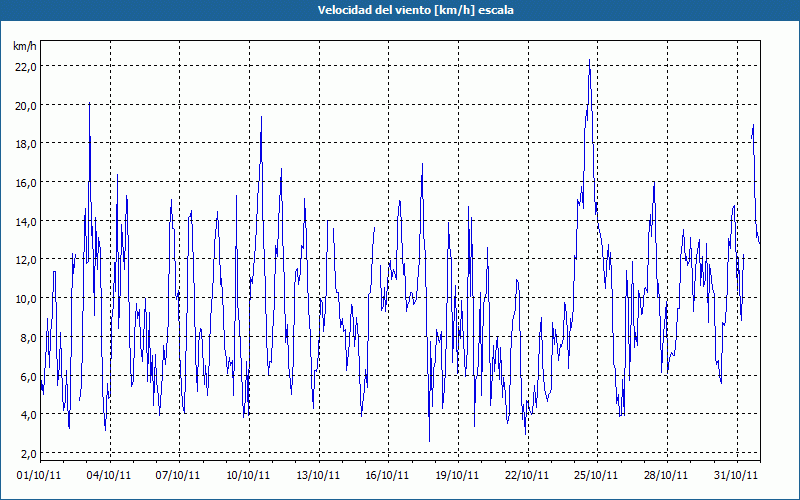Click the 6,0 y-axis value
The width and height of the screenshot is (800, 500).
pyautogui.click(x=29, y=376)
